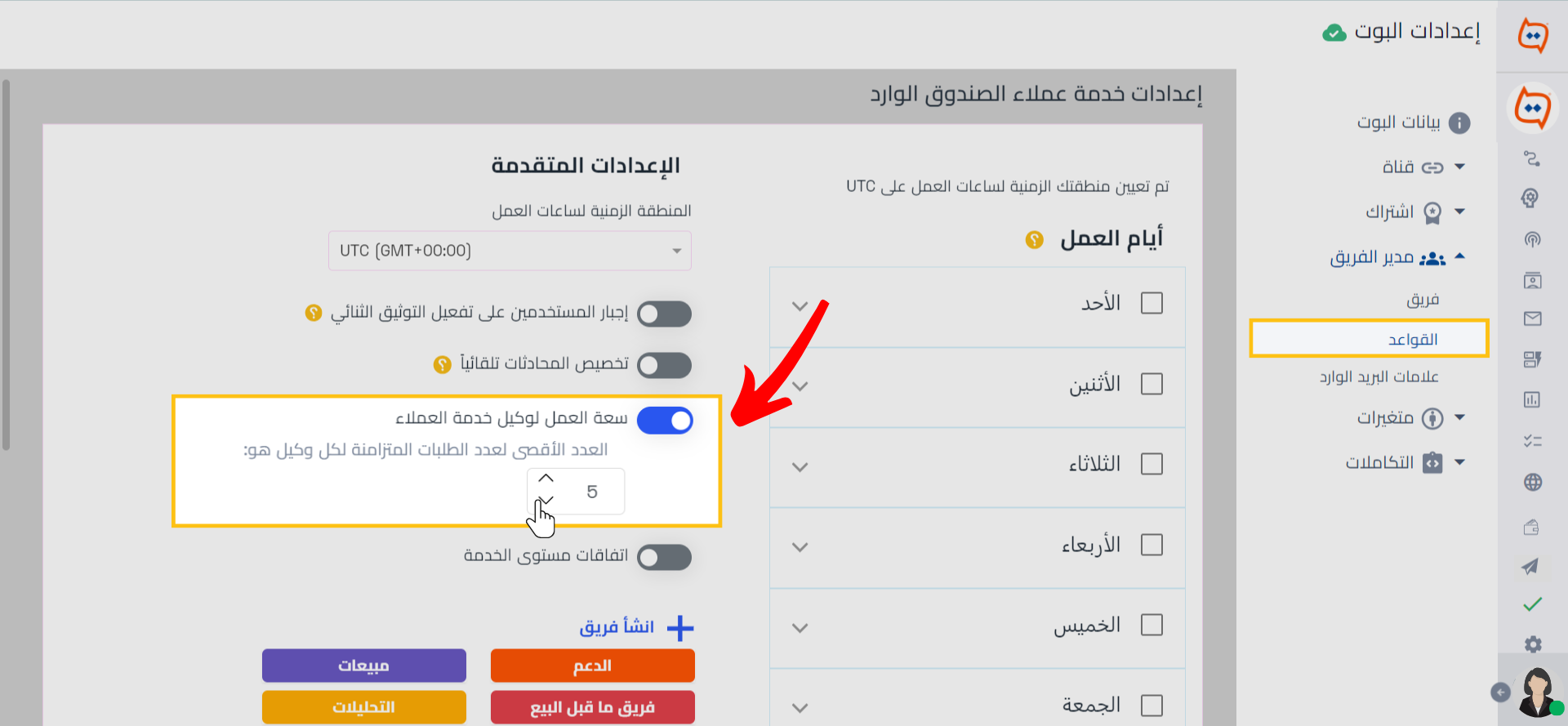Image resolution: width=1568 pixels, height=726 pixels.
Task: Open the UTC (GMT+00:00) timezone dropdown
Action: coord(510,251)
